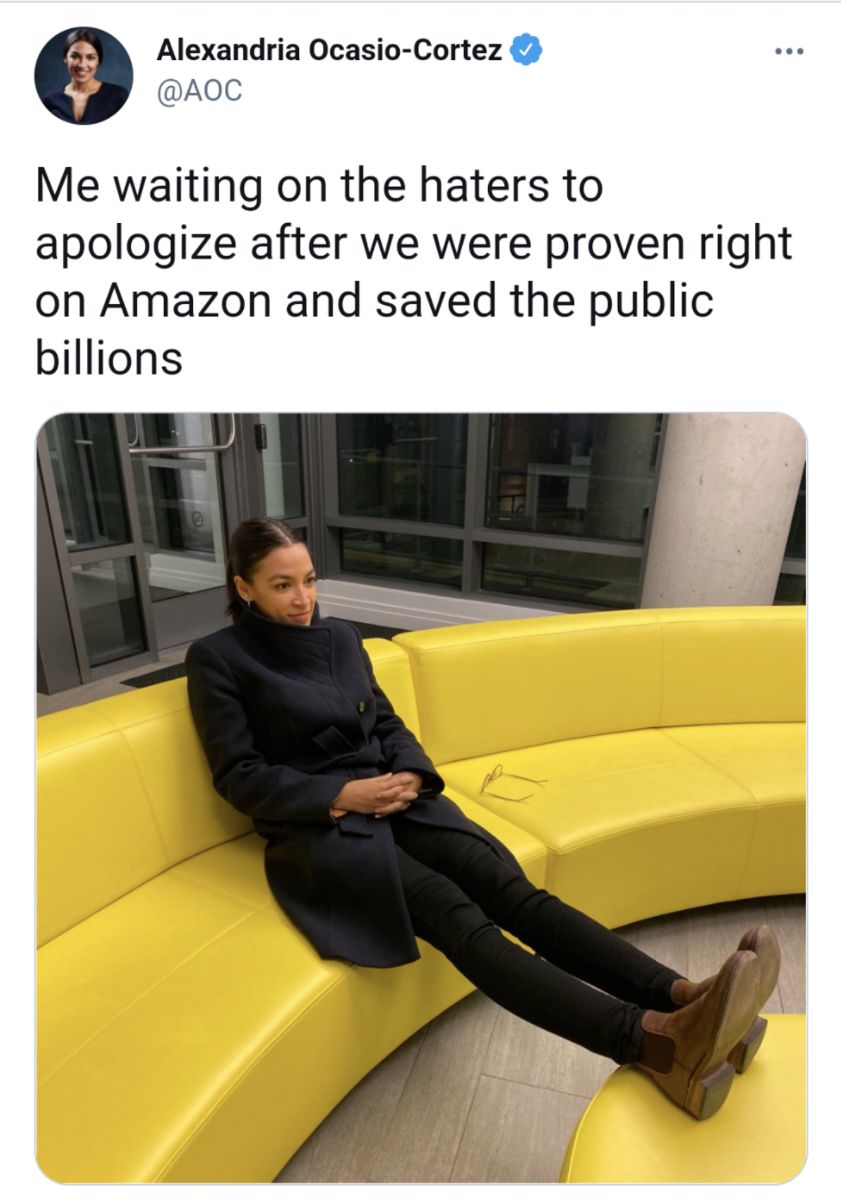Open the attached photo in the tweet
Image resolution: width=841 pixels, height=1200 pixels.
point(421,798)
